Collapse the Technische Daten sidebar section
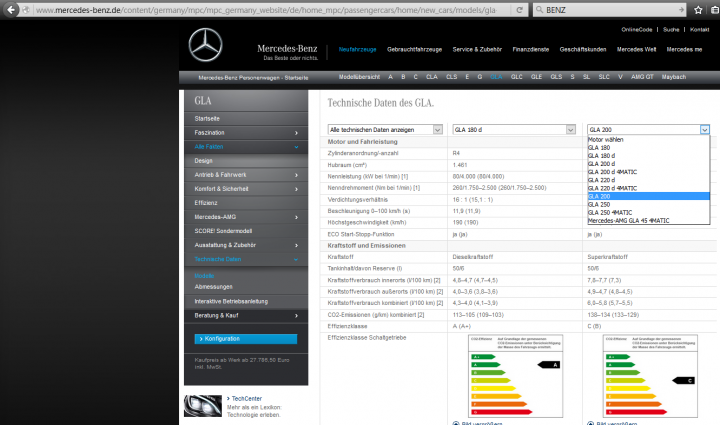The image size is (720, 425). coord(246,259)
